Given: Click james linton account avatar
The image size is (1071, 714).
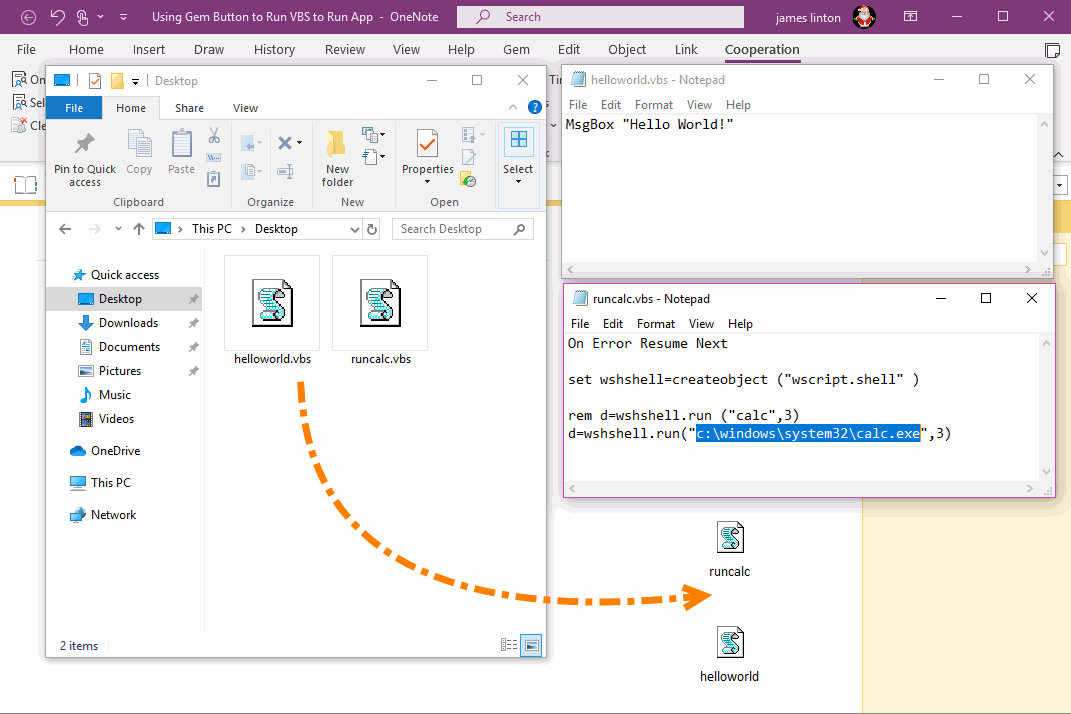Looking at the screenshot, I should tap(864, 17).
